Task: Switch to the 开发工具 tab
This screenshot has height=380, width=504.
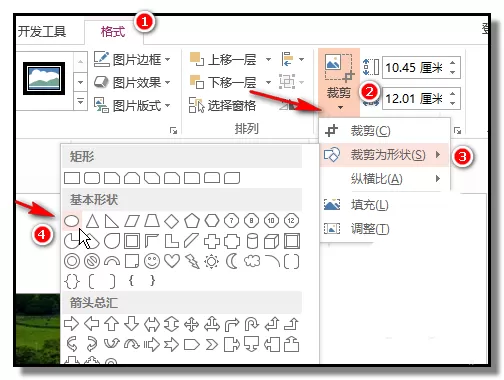Action: pyautogui.click(x=42, y=32)
